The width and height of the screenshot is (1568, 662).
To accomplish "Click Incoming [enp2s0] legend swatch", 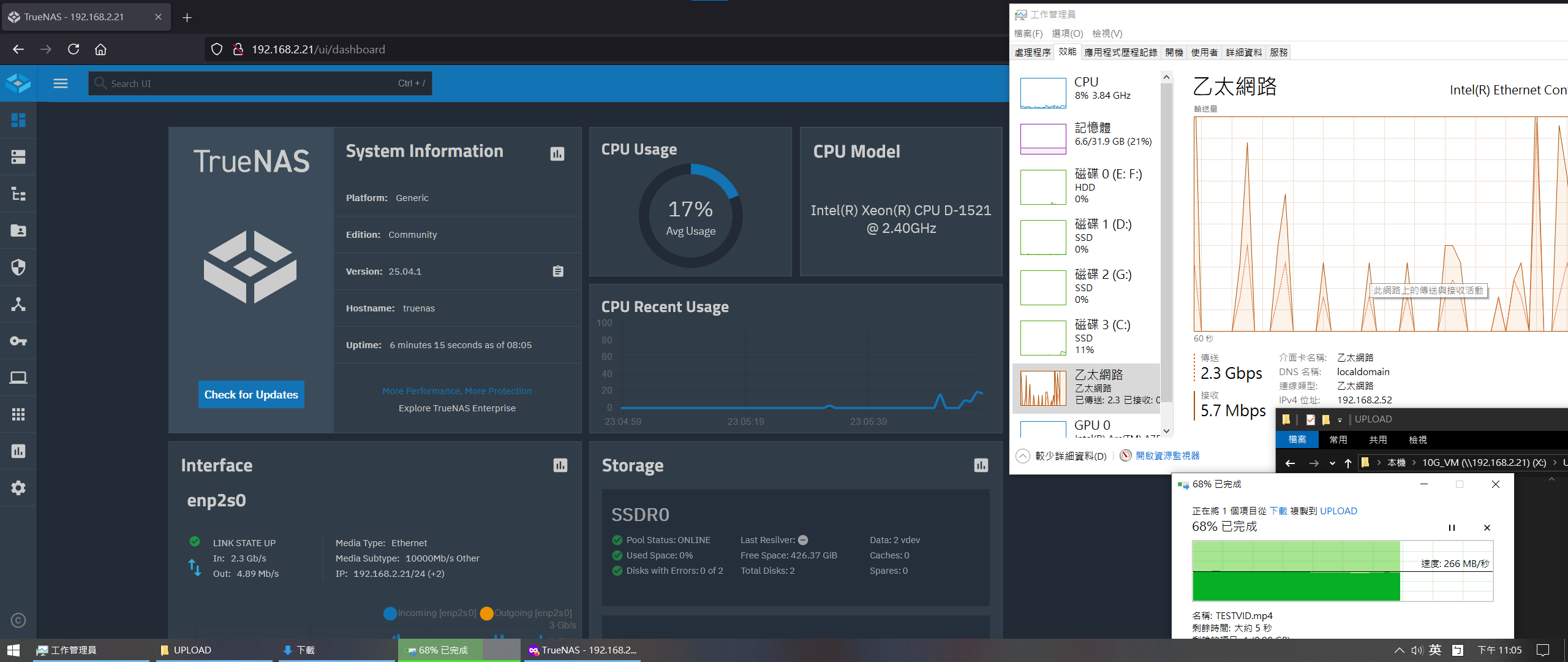I will [390, 613].
